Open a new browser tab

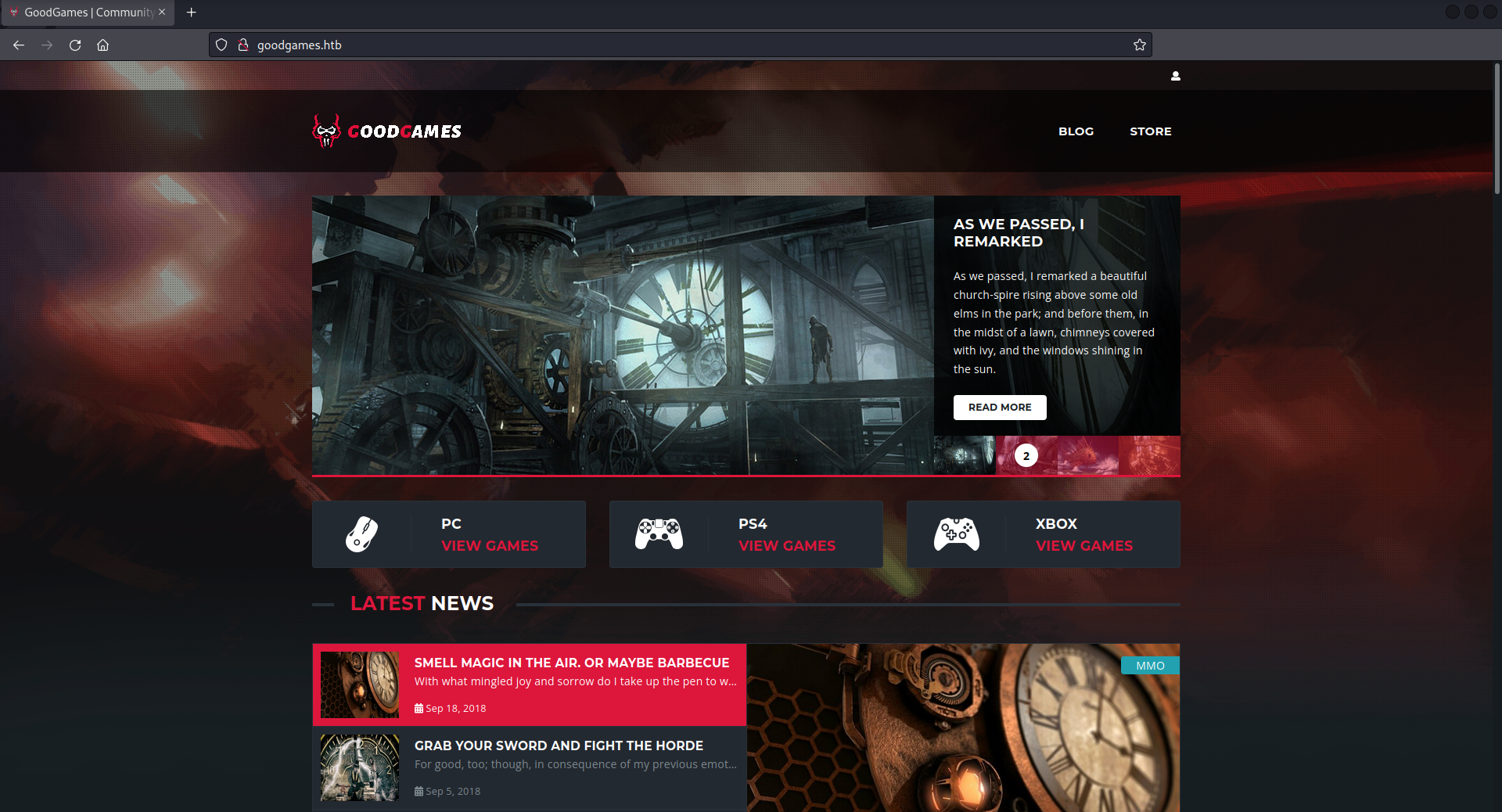coord(191,13)
